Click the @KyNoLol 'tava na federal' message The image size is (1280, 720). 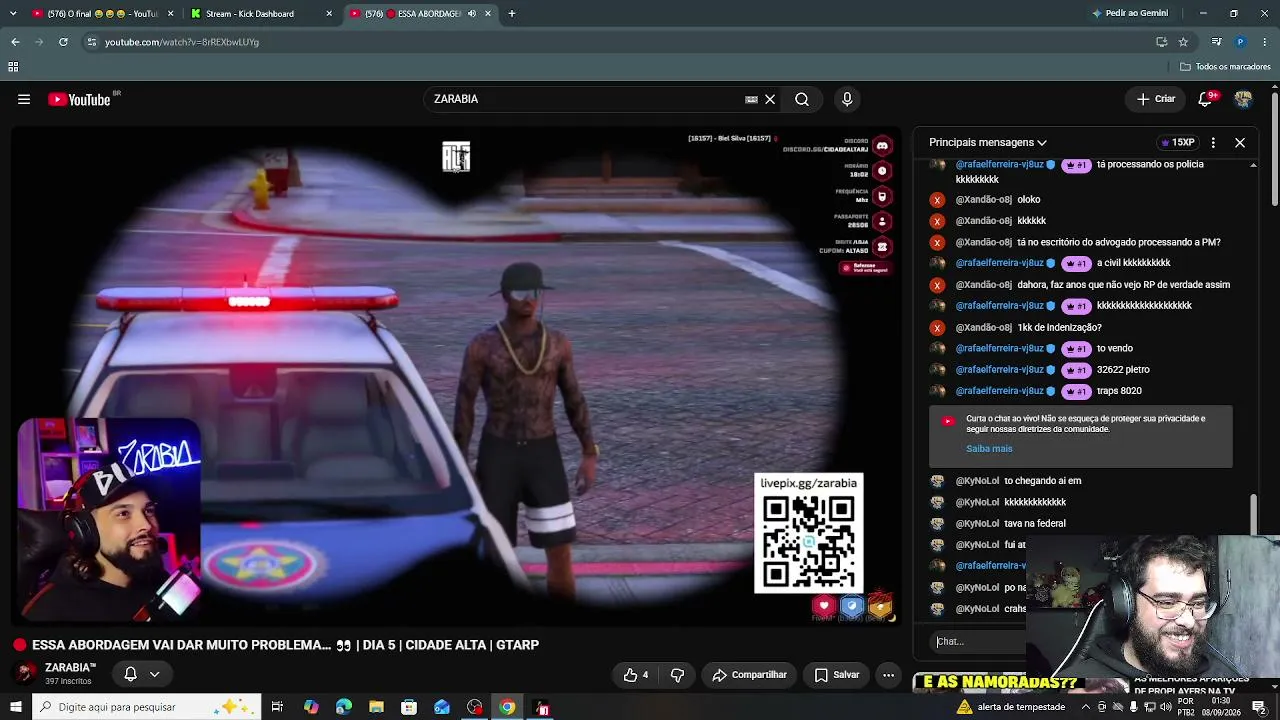1034,524
